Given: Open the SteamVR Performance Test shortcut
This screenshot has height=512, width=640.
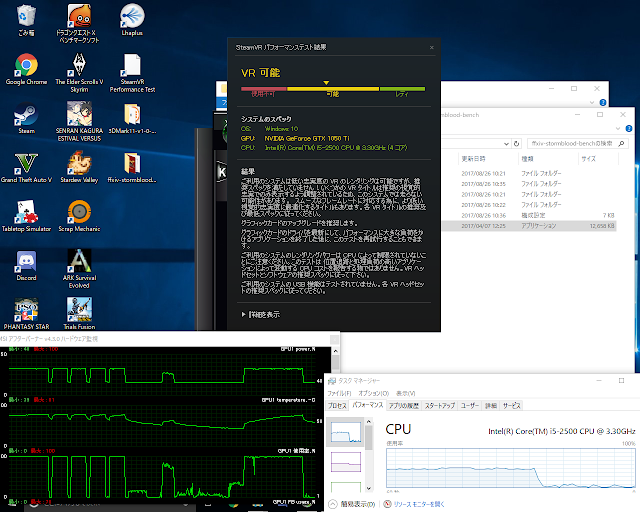Looking at the screenshot, I should coord(132,73).
